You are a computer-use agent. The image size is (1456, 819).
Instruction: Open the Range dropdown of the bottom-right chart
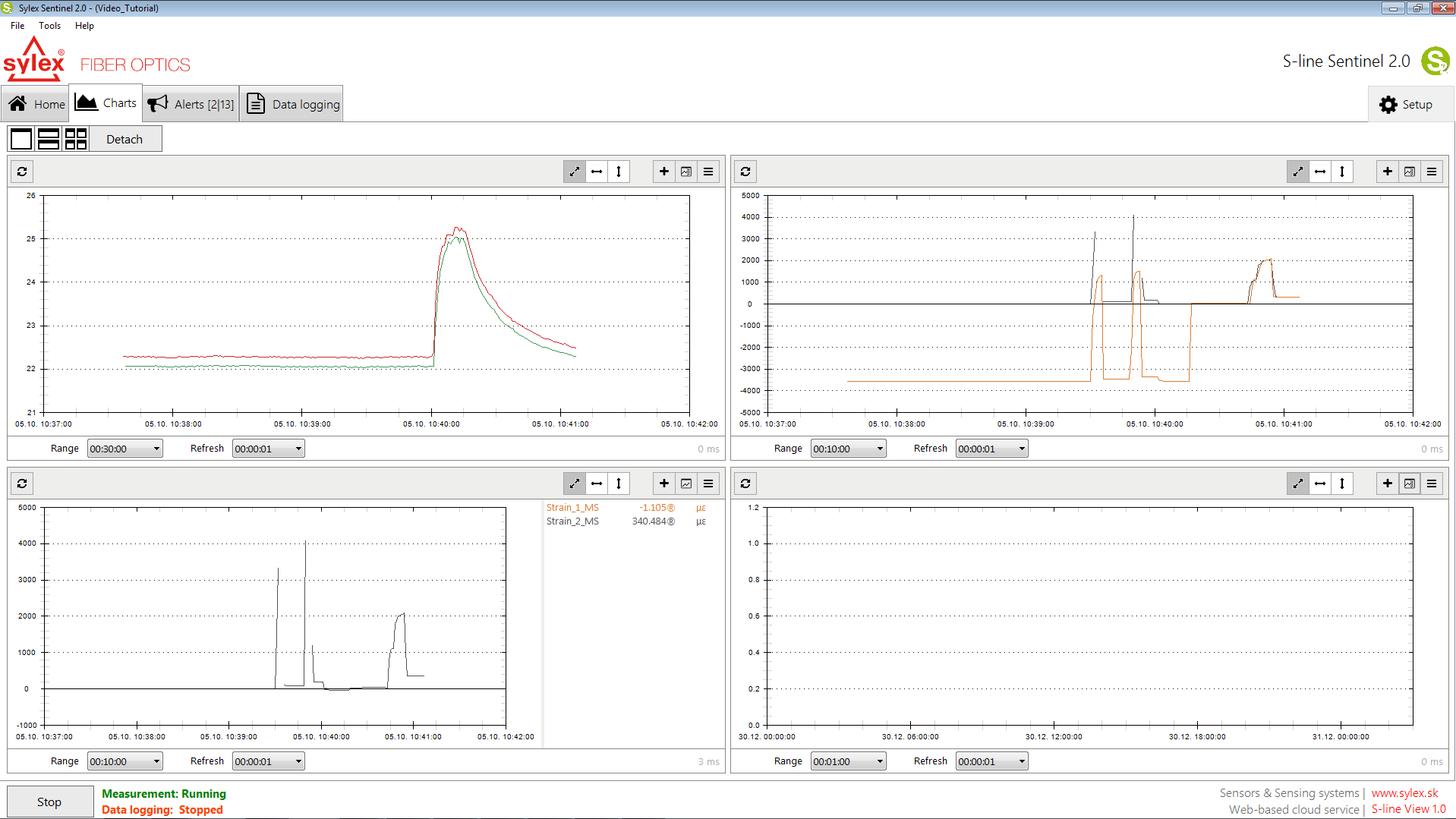coord(848,761)
